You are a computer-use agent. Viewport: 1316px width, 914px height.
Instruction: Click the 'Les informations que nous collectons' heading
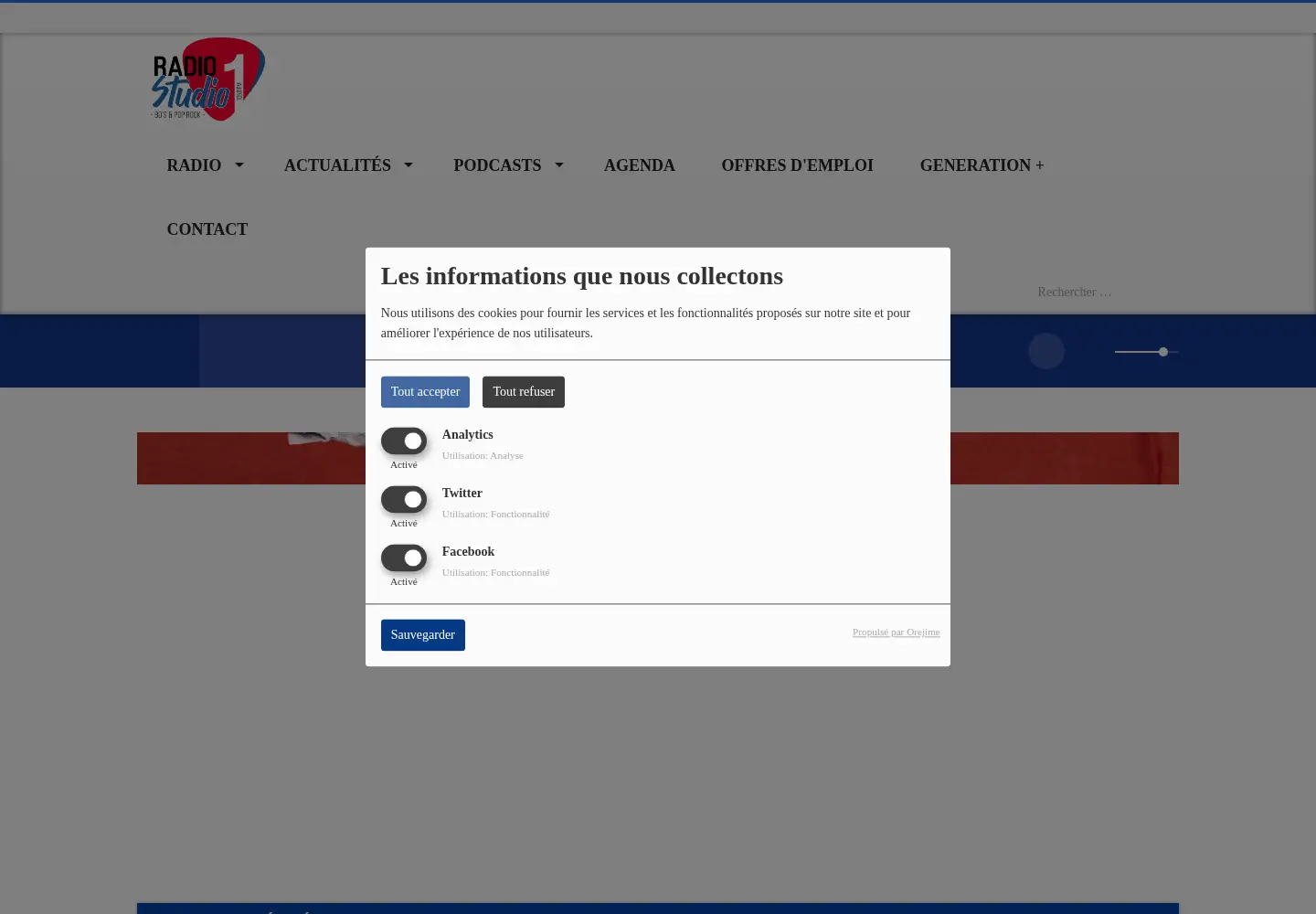point(582,276)
